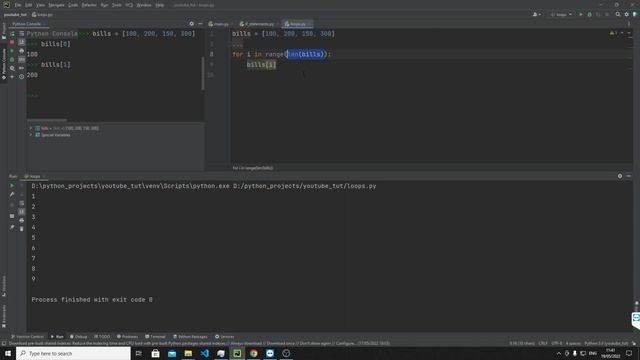Start debugging with the bug icon
Screen dimensions: 640x360
[x=589, y=15]
